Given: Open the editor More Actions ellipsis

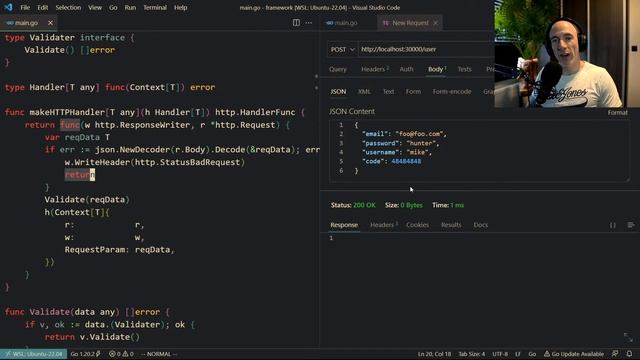Looking at the screenshot, I should pos(309,23).
